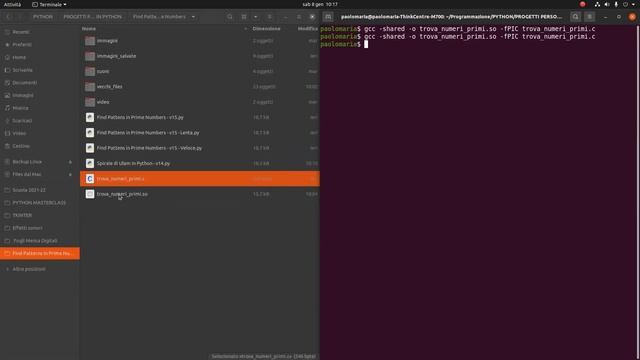Select the trova_numeri_primi.c file
This screenshot has width=640, height=360.
[x=200, y=179]
